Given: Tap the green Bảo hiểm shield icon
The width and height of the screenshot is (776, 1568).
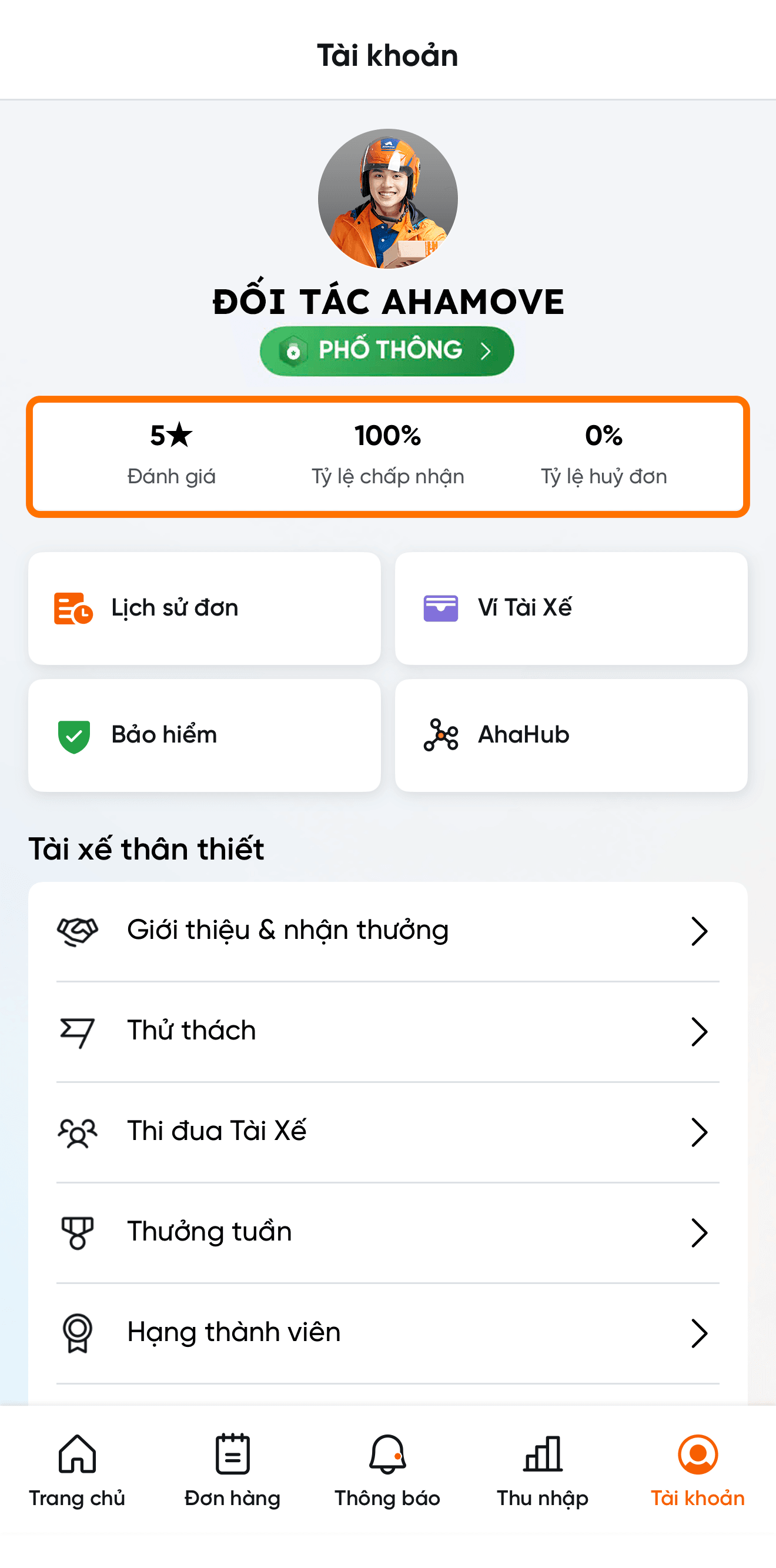Looking at the screenshot, I should tap(73, 736).
